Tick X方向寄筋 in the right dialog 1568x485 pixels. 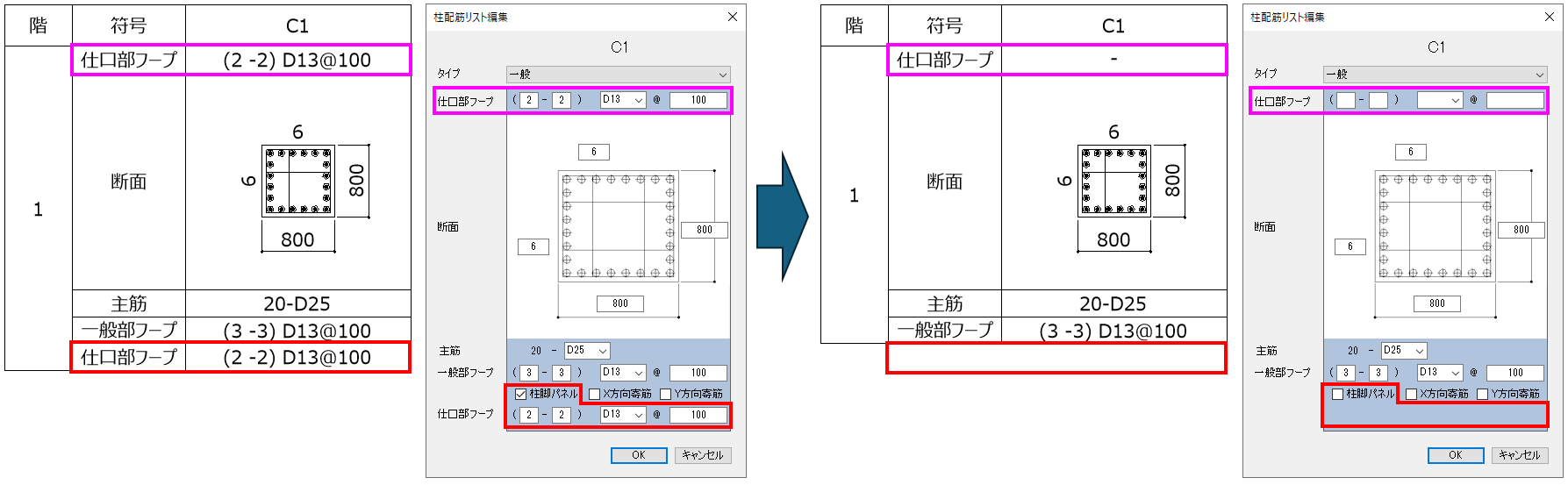click(1411, 394)
